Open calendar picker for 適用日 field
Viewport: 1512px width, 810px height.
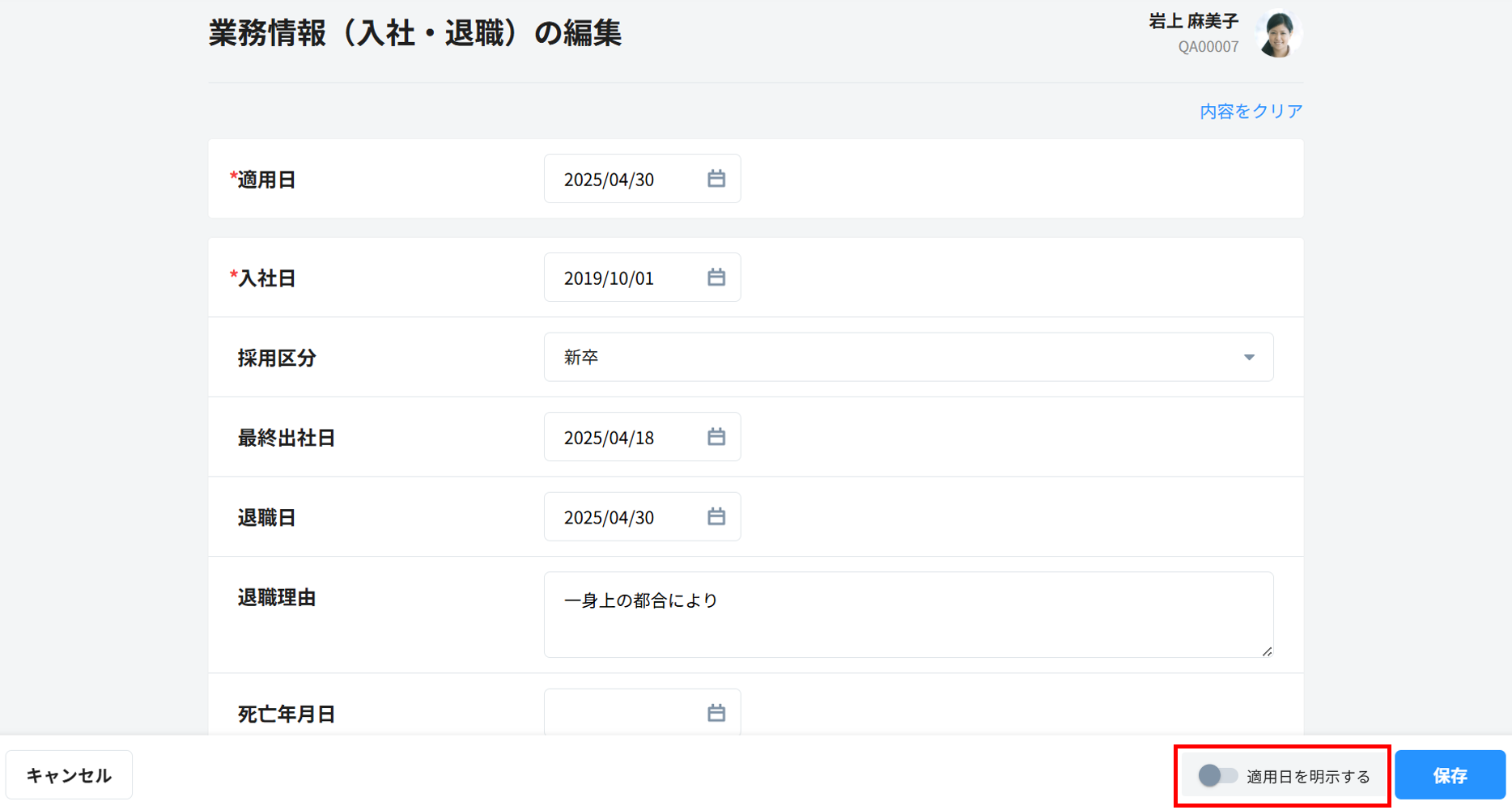[x=716, y=179]
